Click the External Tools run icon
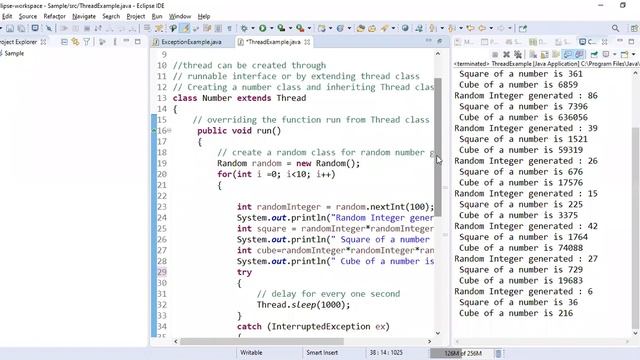Viewport: 640px width, 360px height. click(x=300, y=28)
